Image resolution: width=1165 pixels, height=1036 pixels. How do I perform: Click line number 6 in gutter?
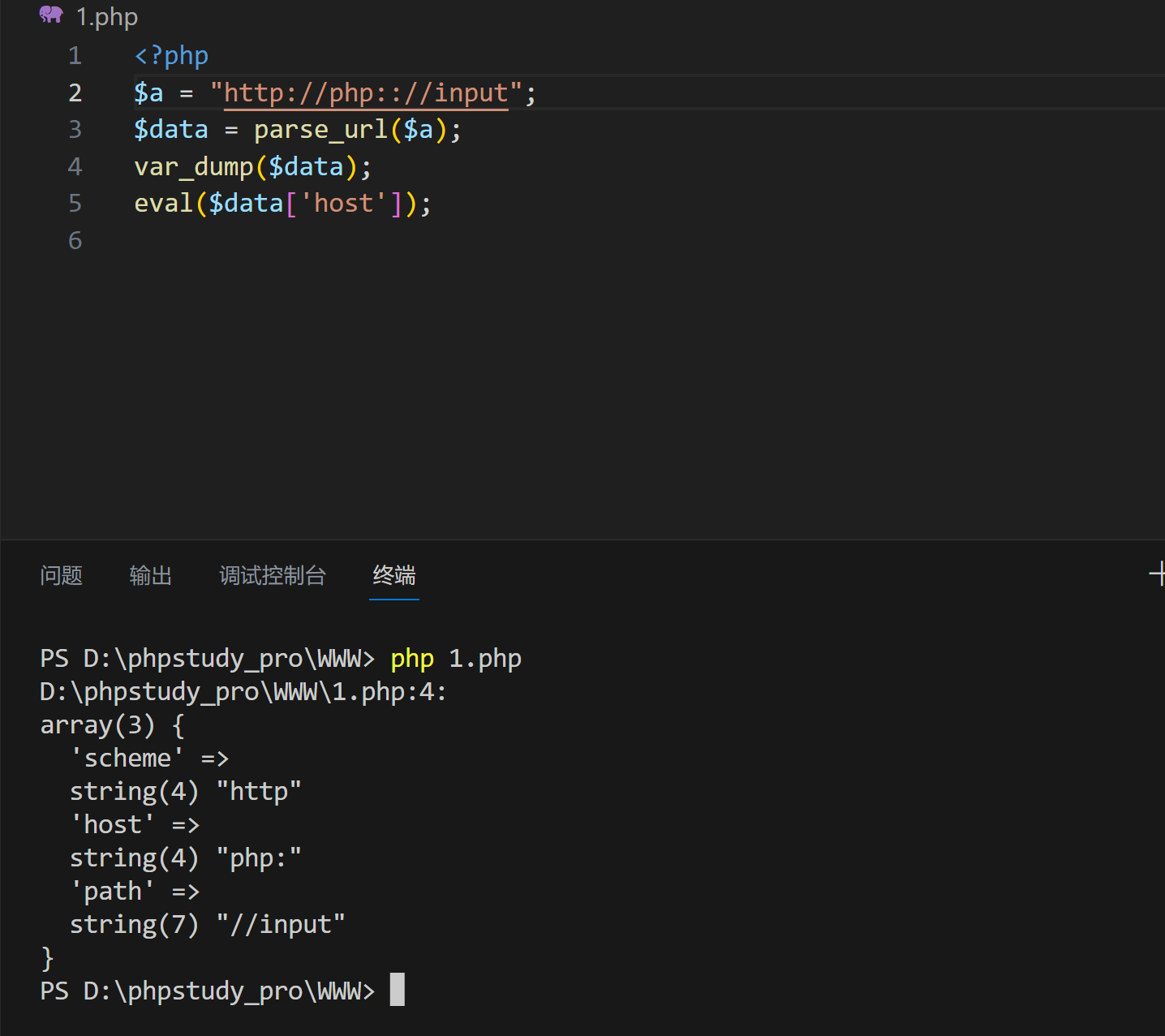point(75,240)
